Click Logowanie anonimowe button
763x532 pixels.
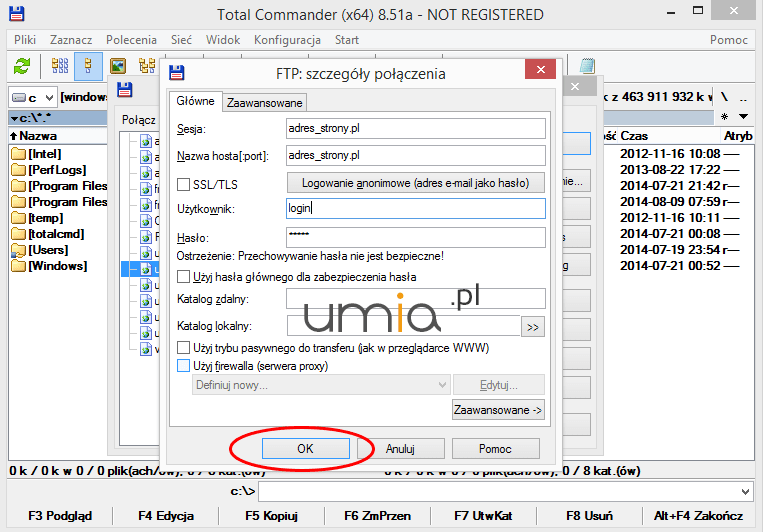[416, 183]
